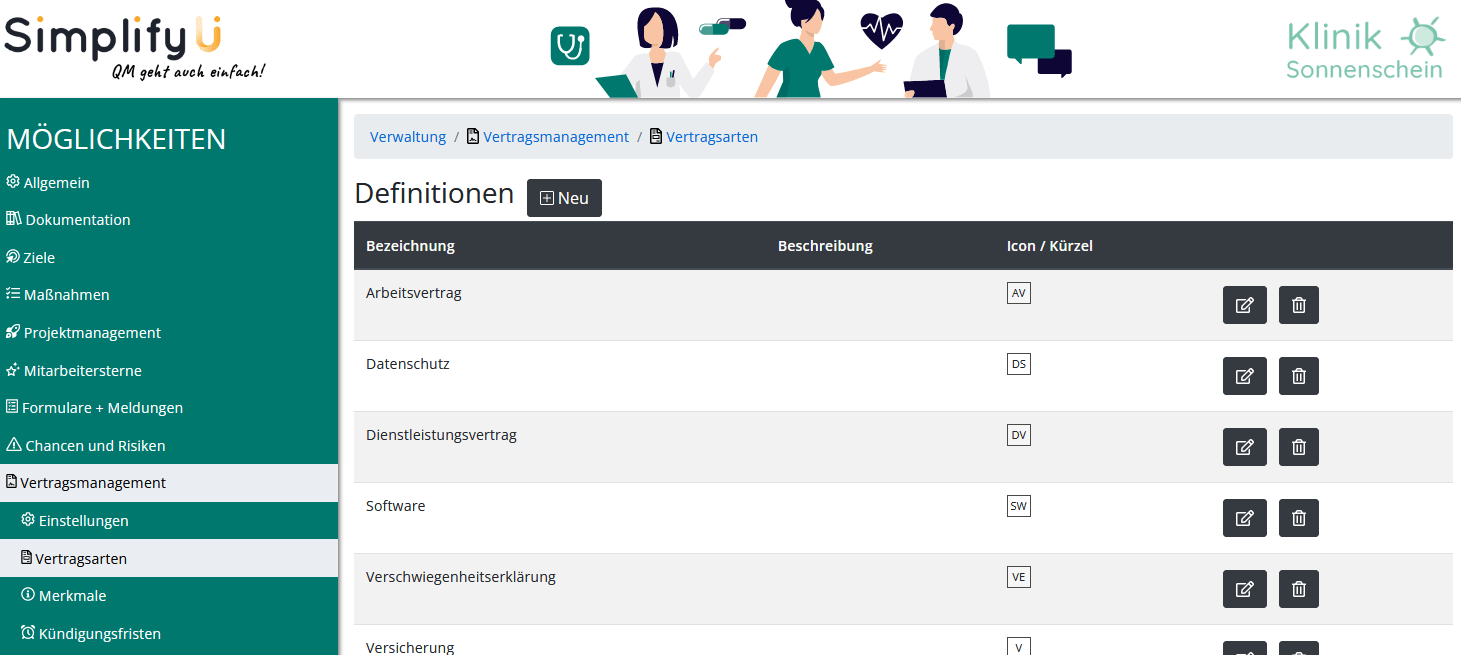
Task: Go to Vertragsmanagement in the breadcrumb
Action: point(548,137)
